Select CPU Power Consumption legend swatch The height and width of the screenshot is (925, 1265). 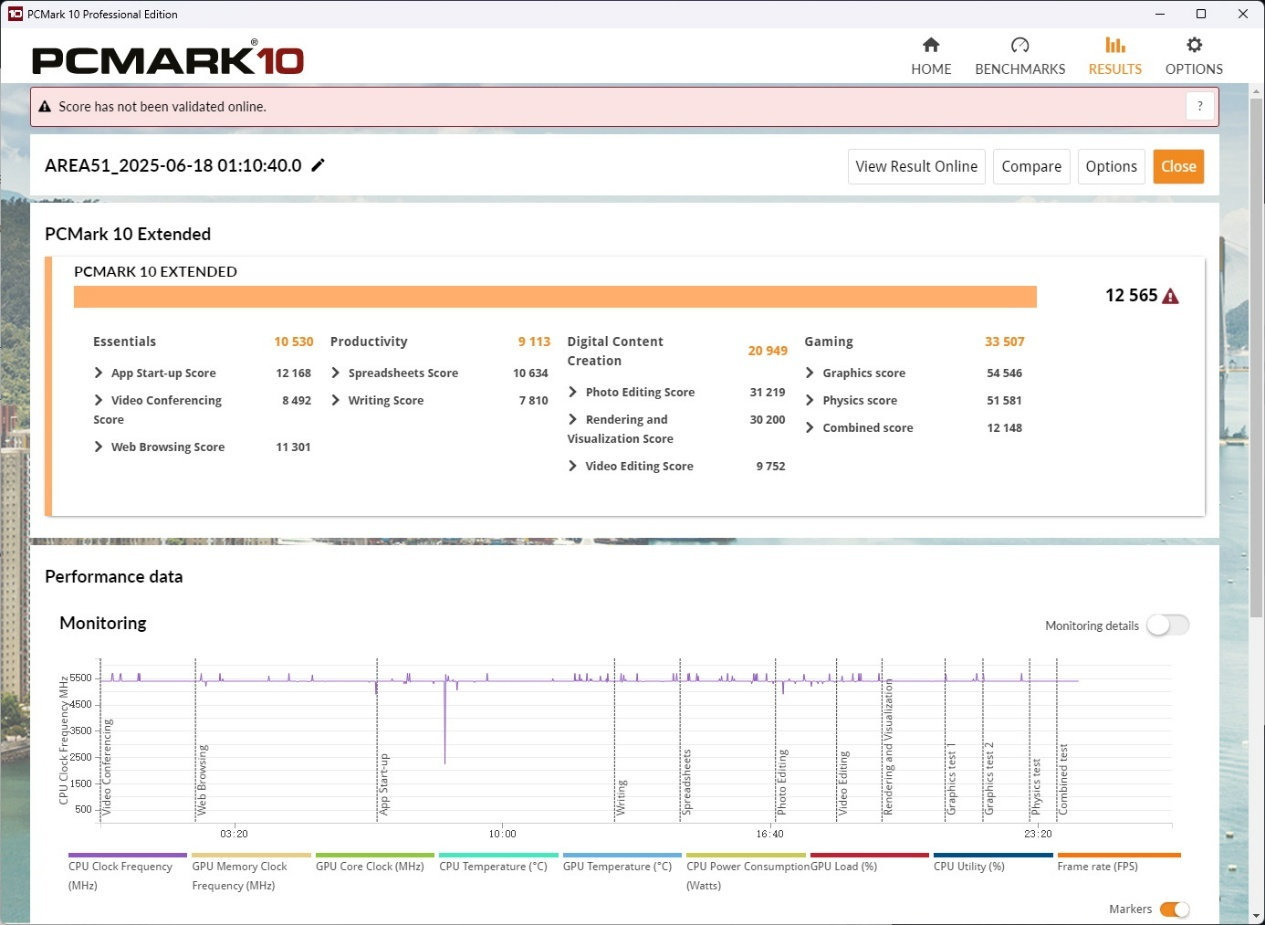(x=746, y=855)
